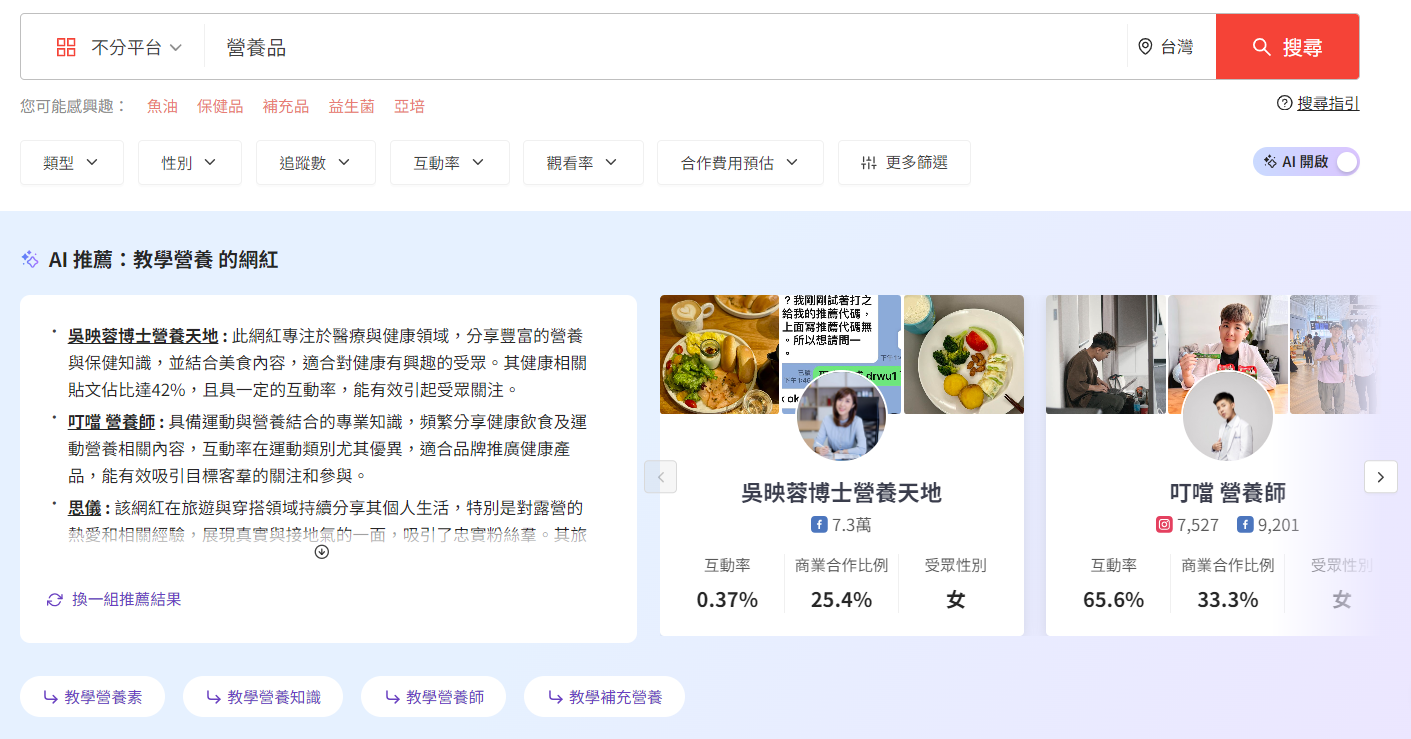Click the Facebook icon beside 7.3萬
The image size is (1411, 739).
[x=819, y=525]
